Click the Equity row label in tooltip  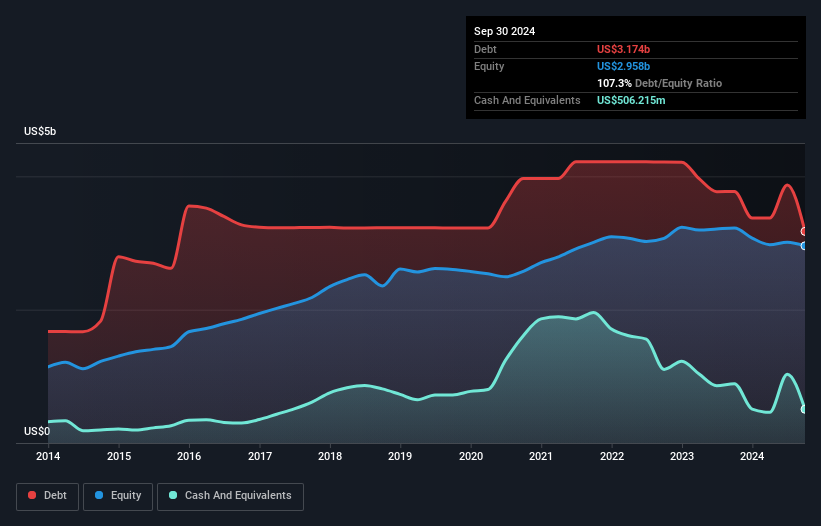tap(489, 66)
